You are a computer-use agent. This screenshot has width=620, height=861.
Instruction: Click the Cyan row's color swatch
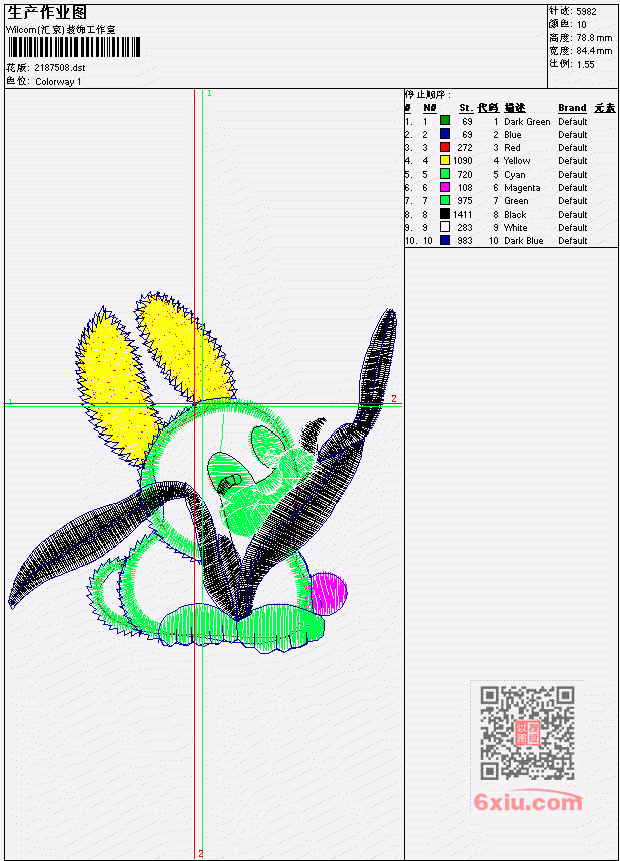click(445, 174)
